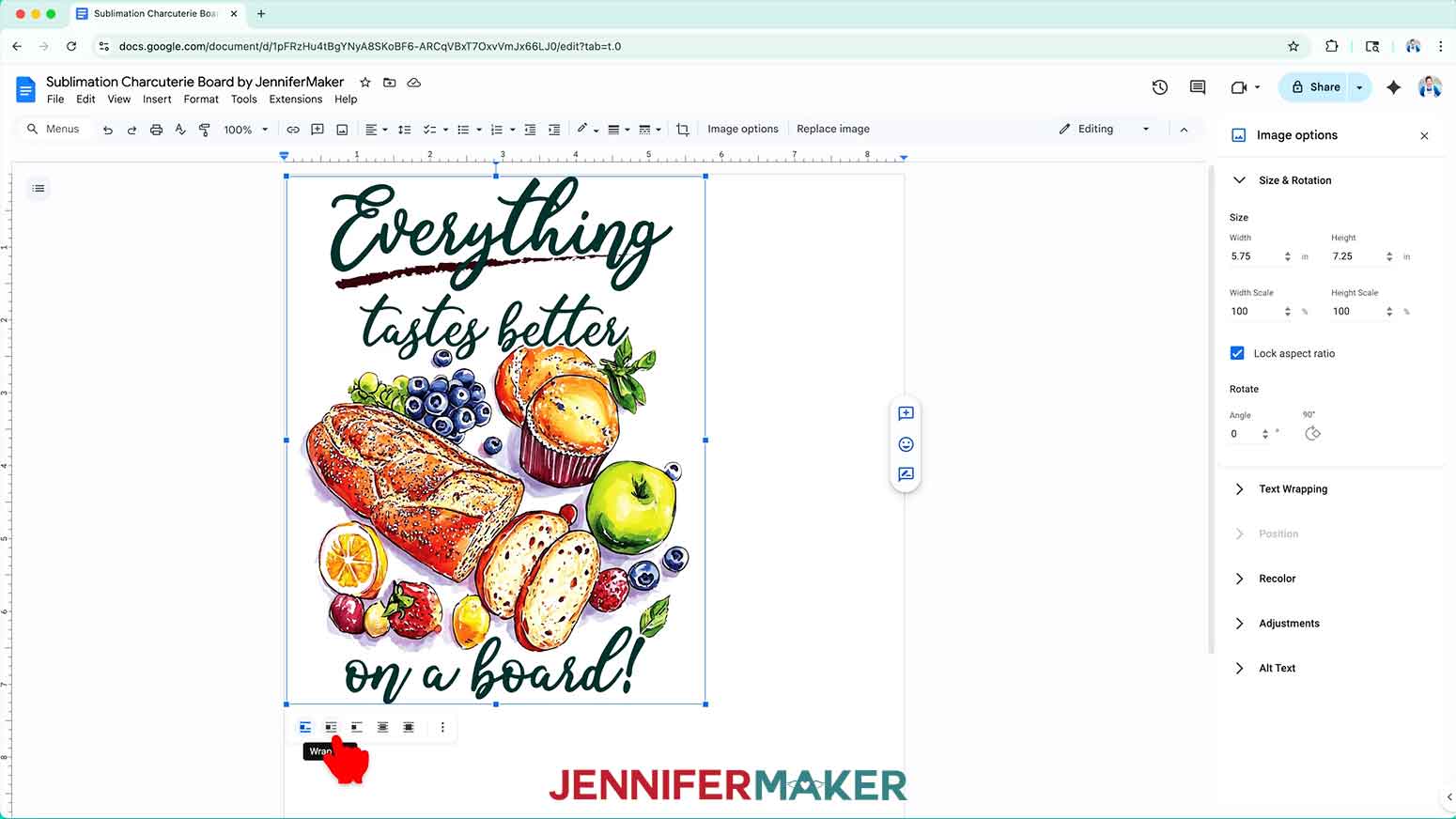The width and height of the screenshot is (1456, 819).
Task: Insert image via toolbar icon
Action: coord(342,130)
